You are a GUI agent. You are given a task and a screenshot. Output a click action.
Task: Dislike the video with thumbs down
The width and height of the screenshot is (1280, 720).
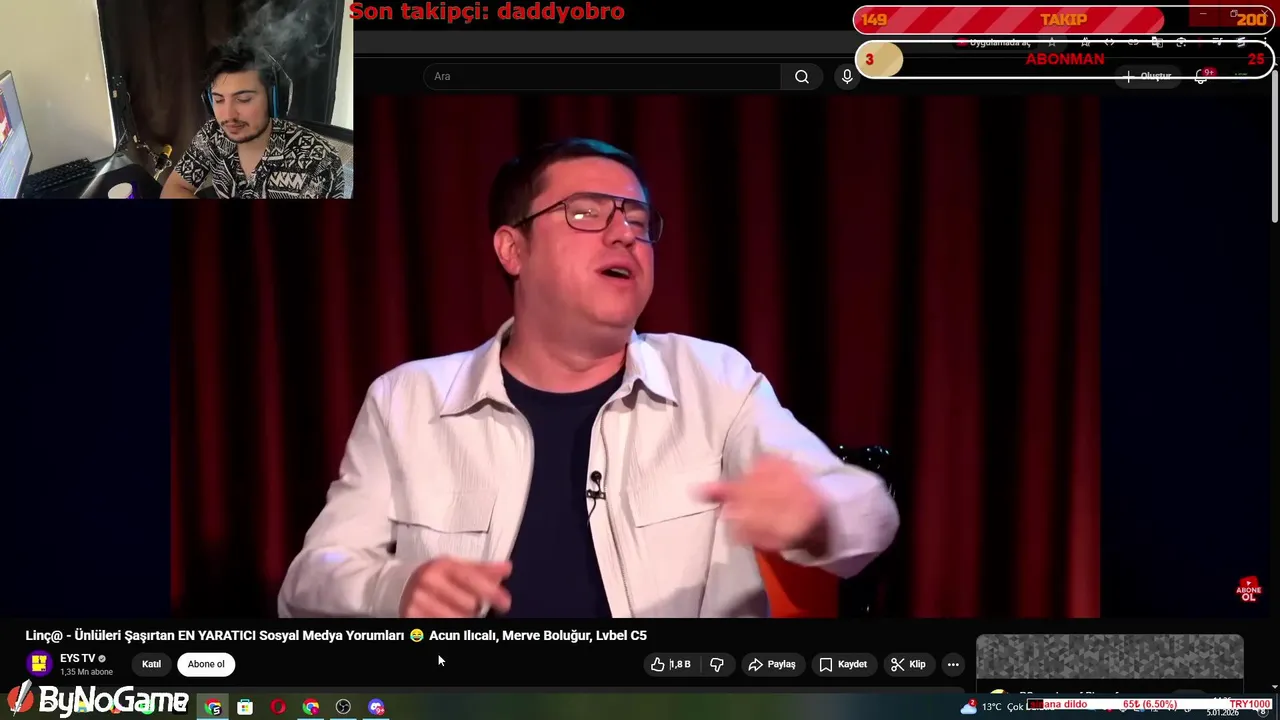point(717,664)
